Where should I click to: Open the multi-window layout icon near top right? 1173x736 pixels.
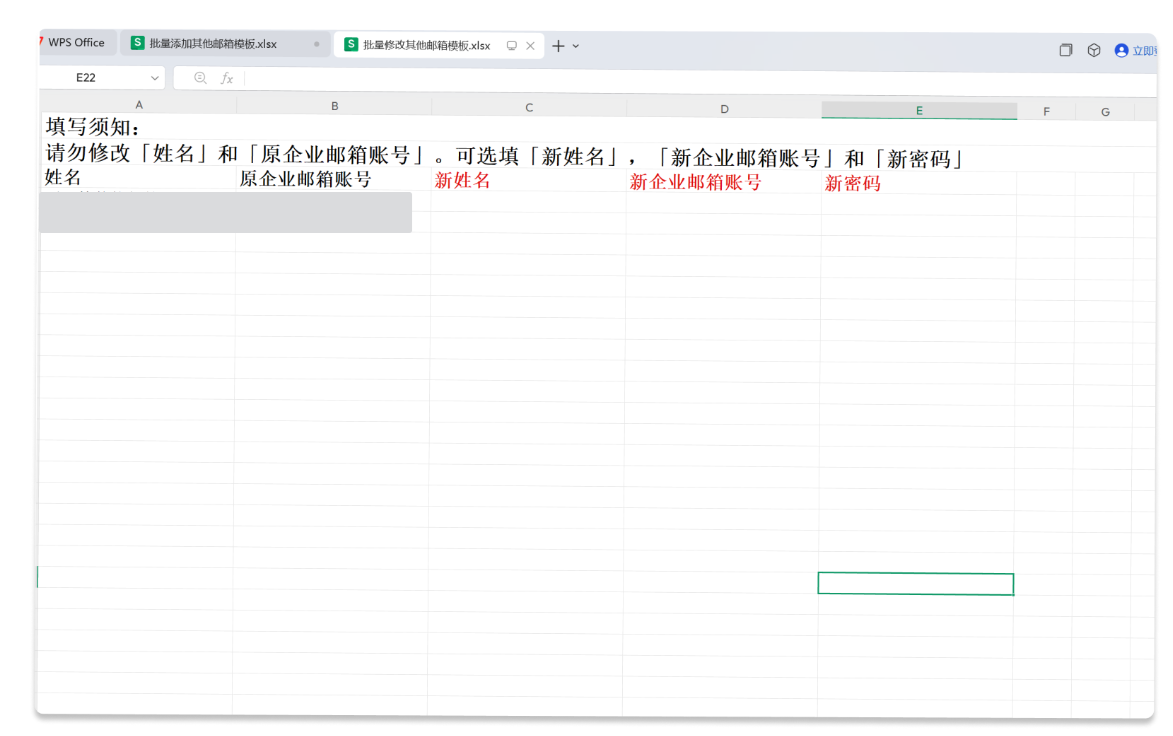[x=1065, y=49]
